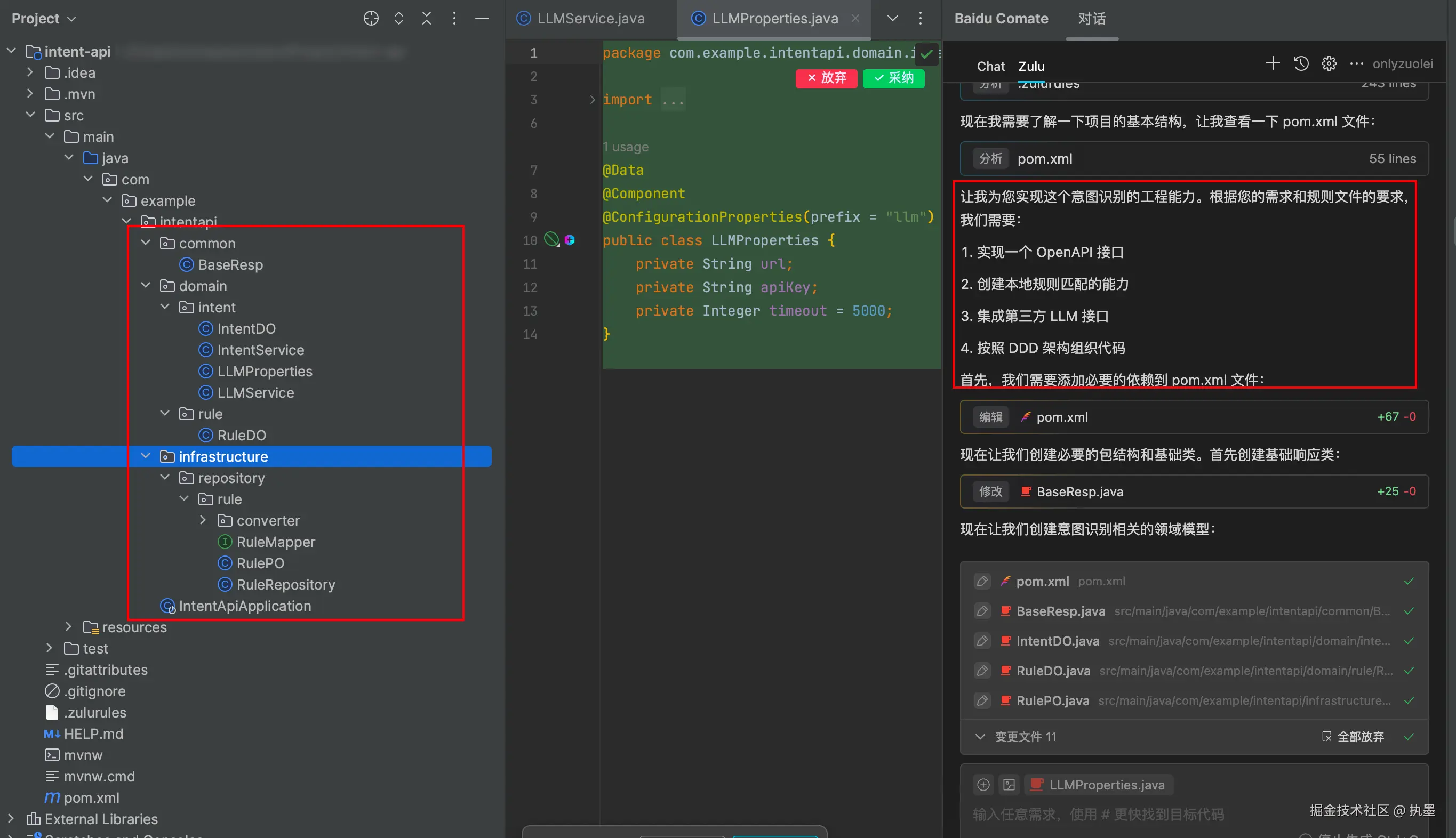1456x838 pixels.
Task: Click the add-context plus icon in the chat input
Action: coord(983,785)
